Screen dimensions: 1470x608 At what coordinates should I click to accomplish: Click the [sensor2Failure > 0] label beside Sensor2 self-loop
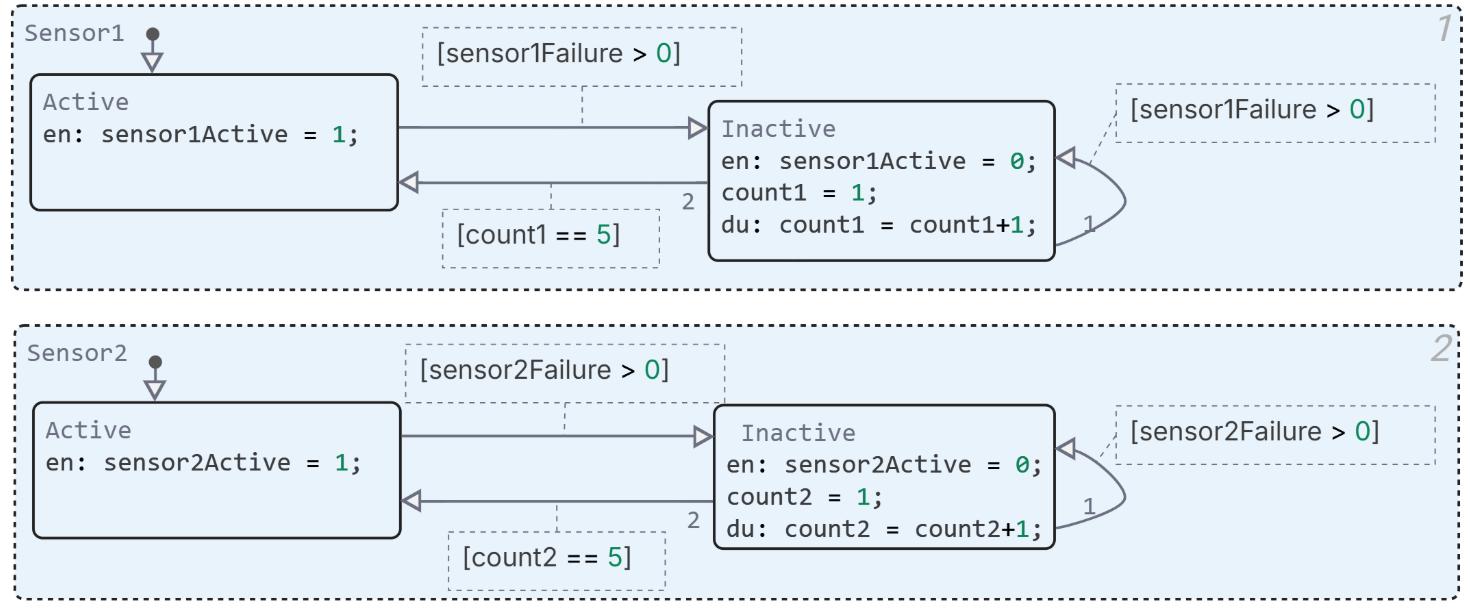pyautogui.click(x=1254, y=433)
